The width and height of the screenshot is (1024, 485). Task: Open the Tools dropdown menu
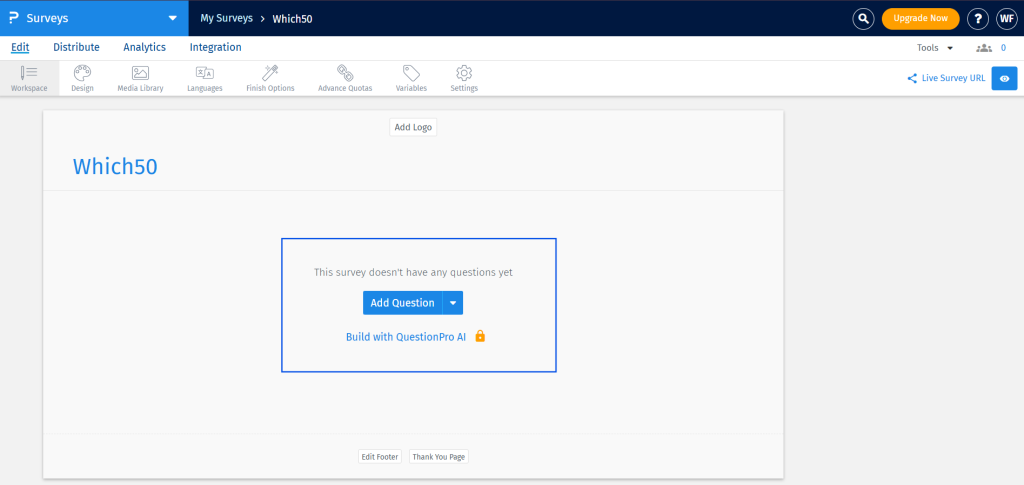[935, 47]
